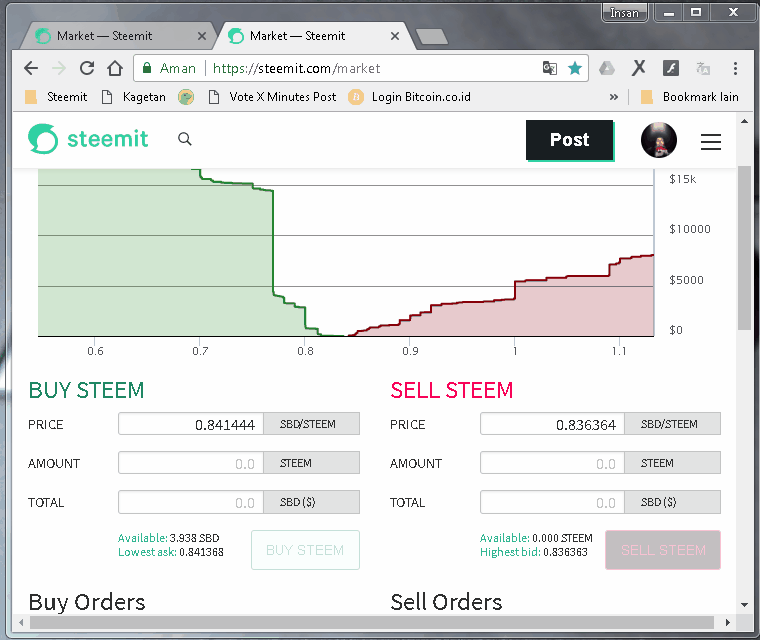Open a new browser tab
Screen dimensions: 760x640
pyautogui.click(x=431, y=36)
